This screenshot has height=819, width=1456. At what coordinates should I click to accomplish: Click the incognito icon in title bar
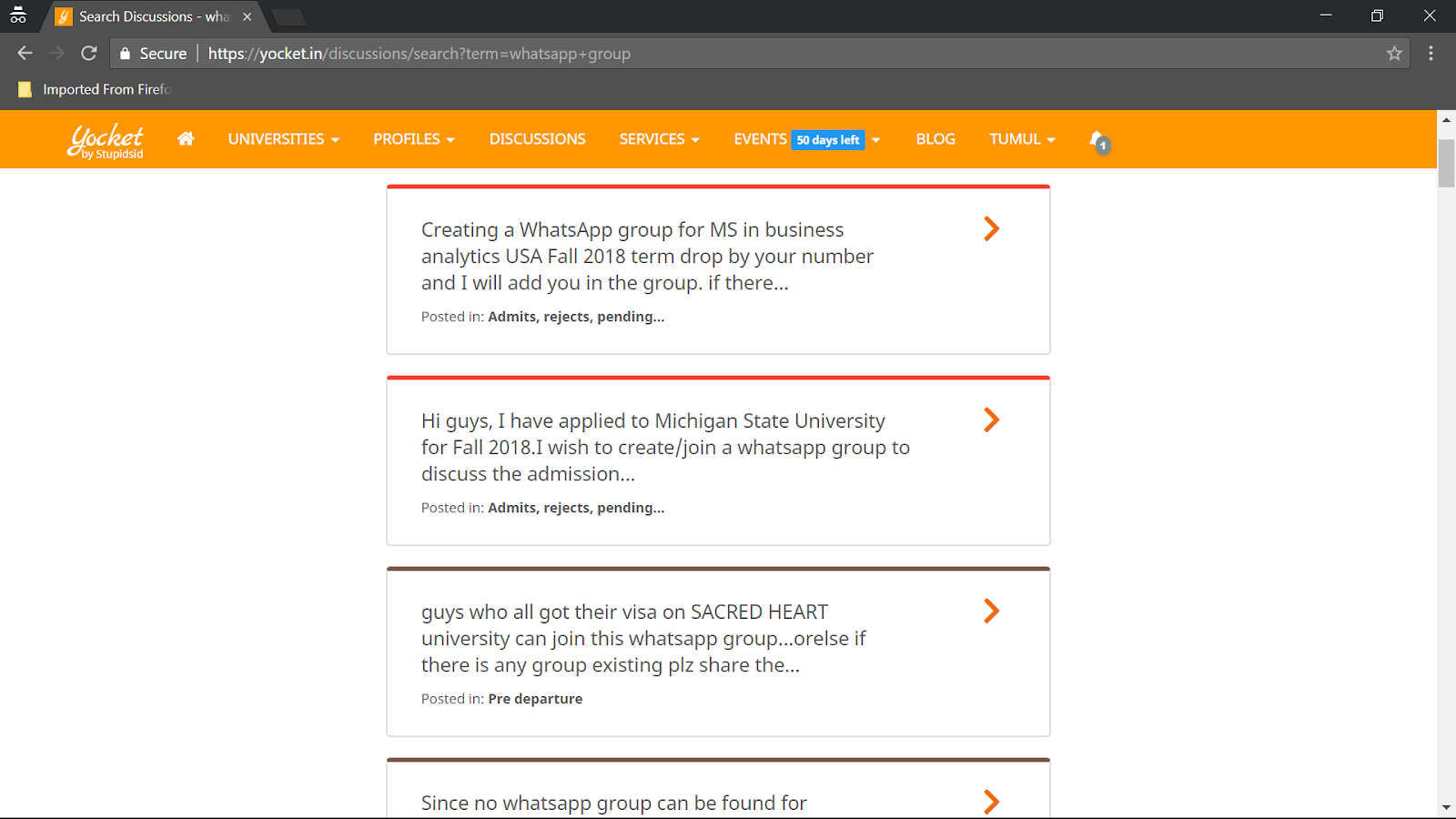(x=18, y=15)
